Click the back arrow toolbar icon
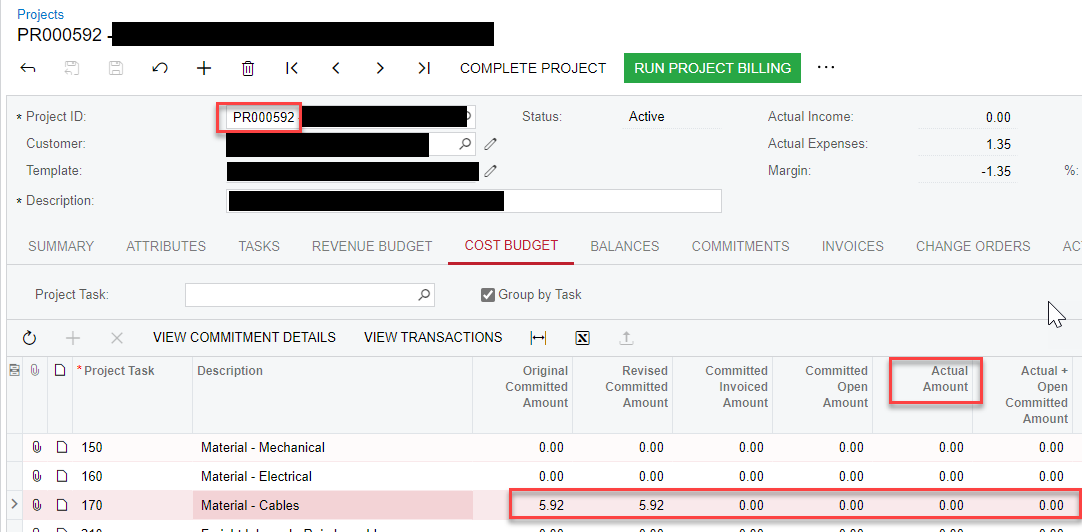 coord(28,68)
